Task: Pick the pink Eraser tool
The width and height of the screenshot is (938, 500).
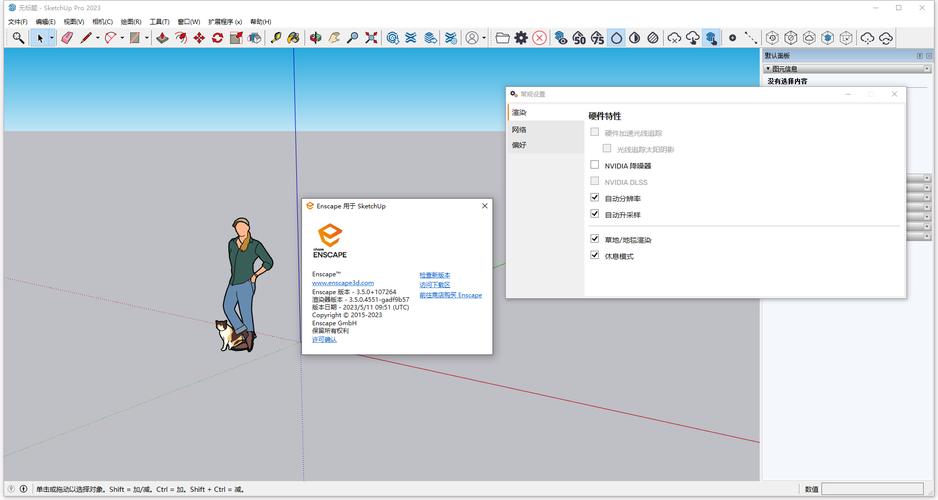Action: [x=67, y=38]
